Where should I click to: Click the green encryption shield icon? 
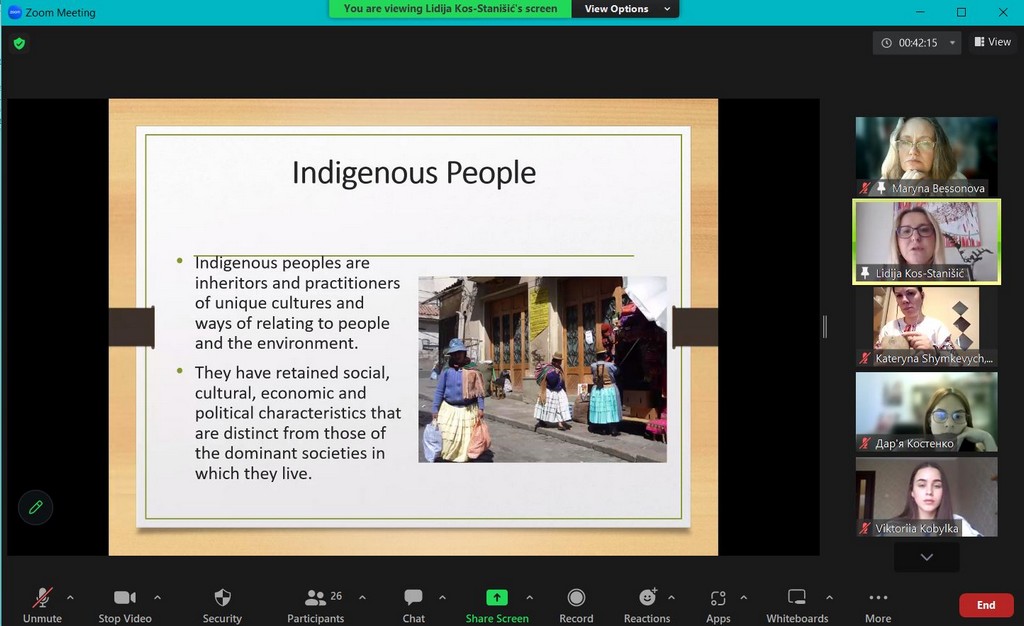click(19, 43)
